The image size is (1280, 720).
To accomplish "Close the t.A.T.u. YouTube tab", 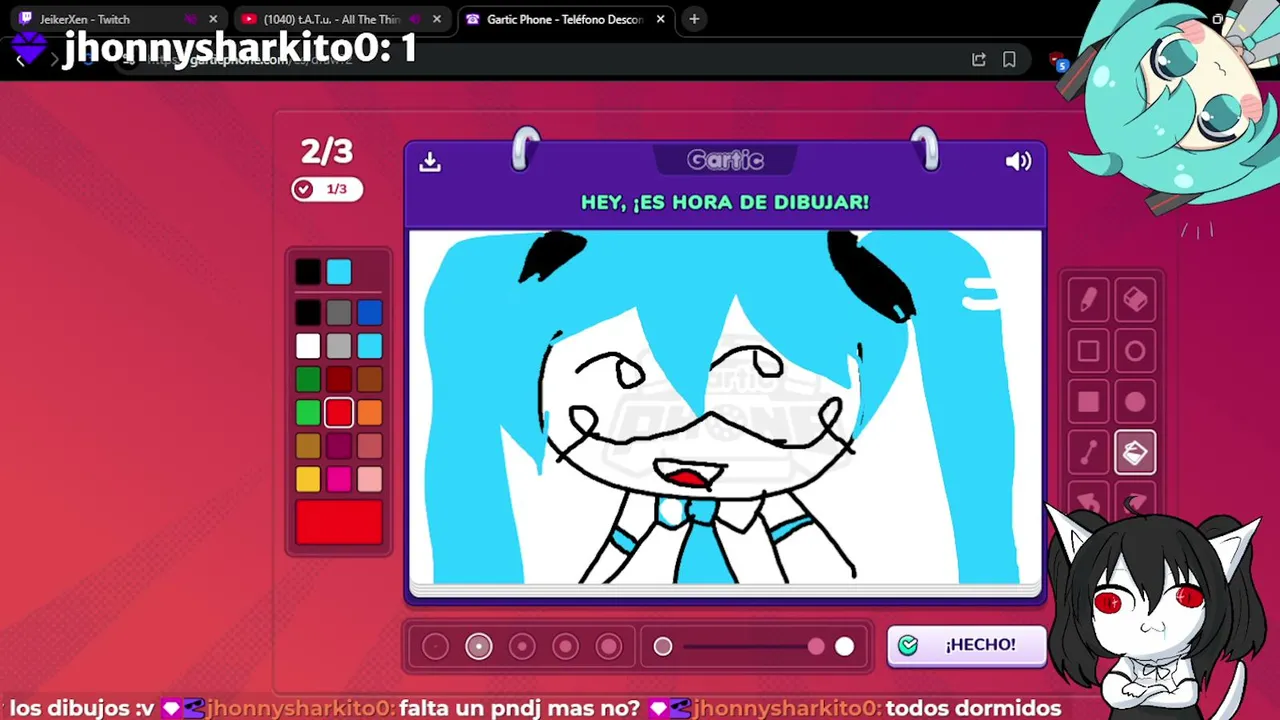I will point(437,19).
